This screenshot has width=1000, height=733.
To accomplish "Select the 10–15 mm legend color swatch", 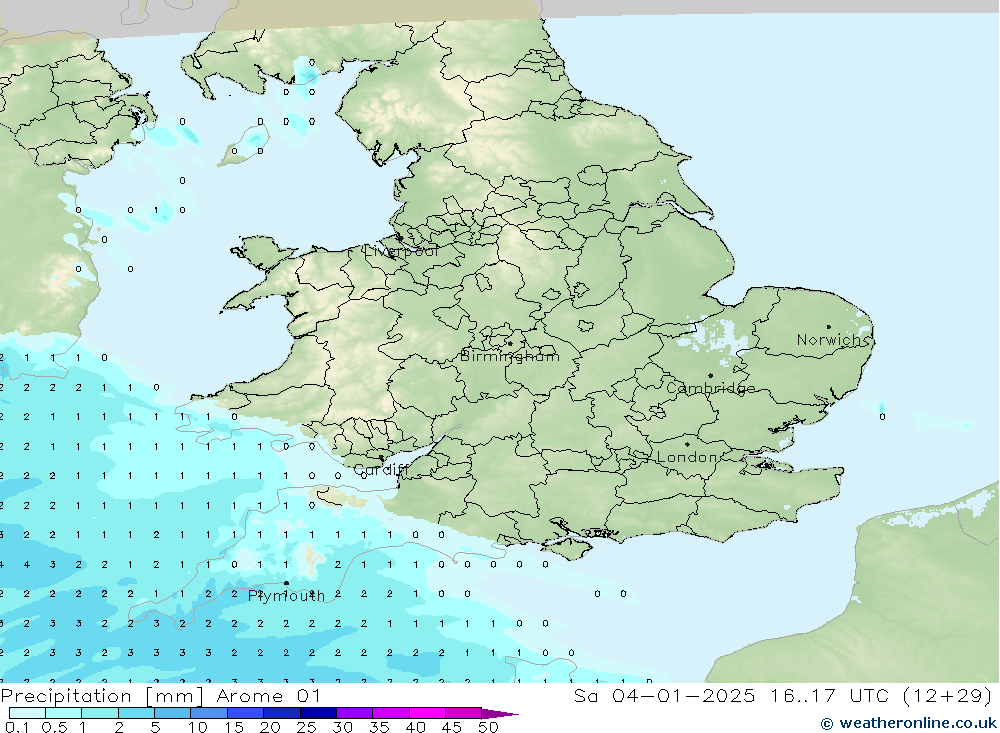I will [x=209, y=713].
